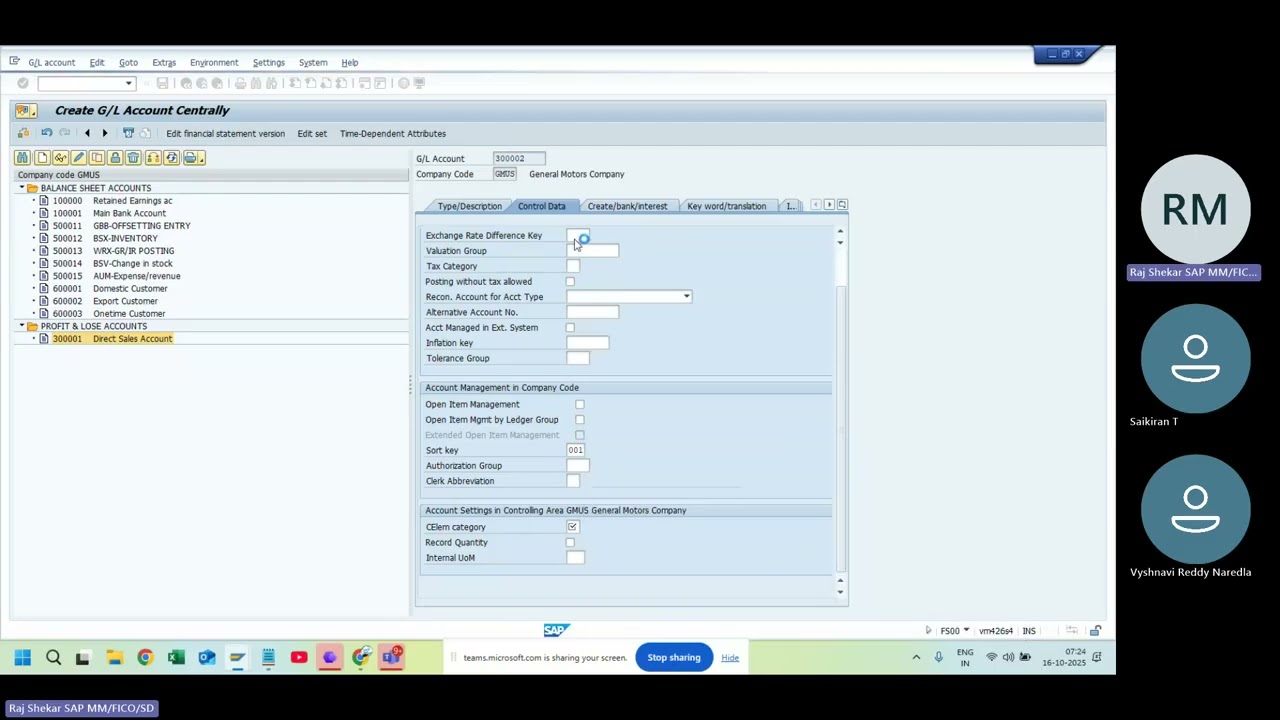Click the Block padlock icon above account tree
1280x720 pixels.
click(115, 158)
